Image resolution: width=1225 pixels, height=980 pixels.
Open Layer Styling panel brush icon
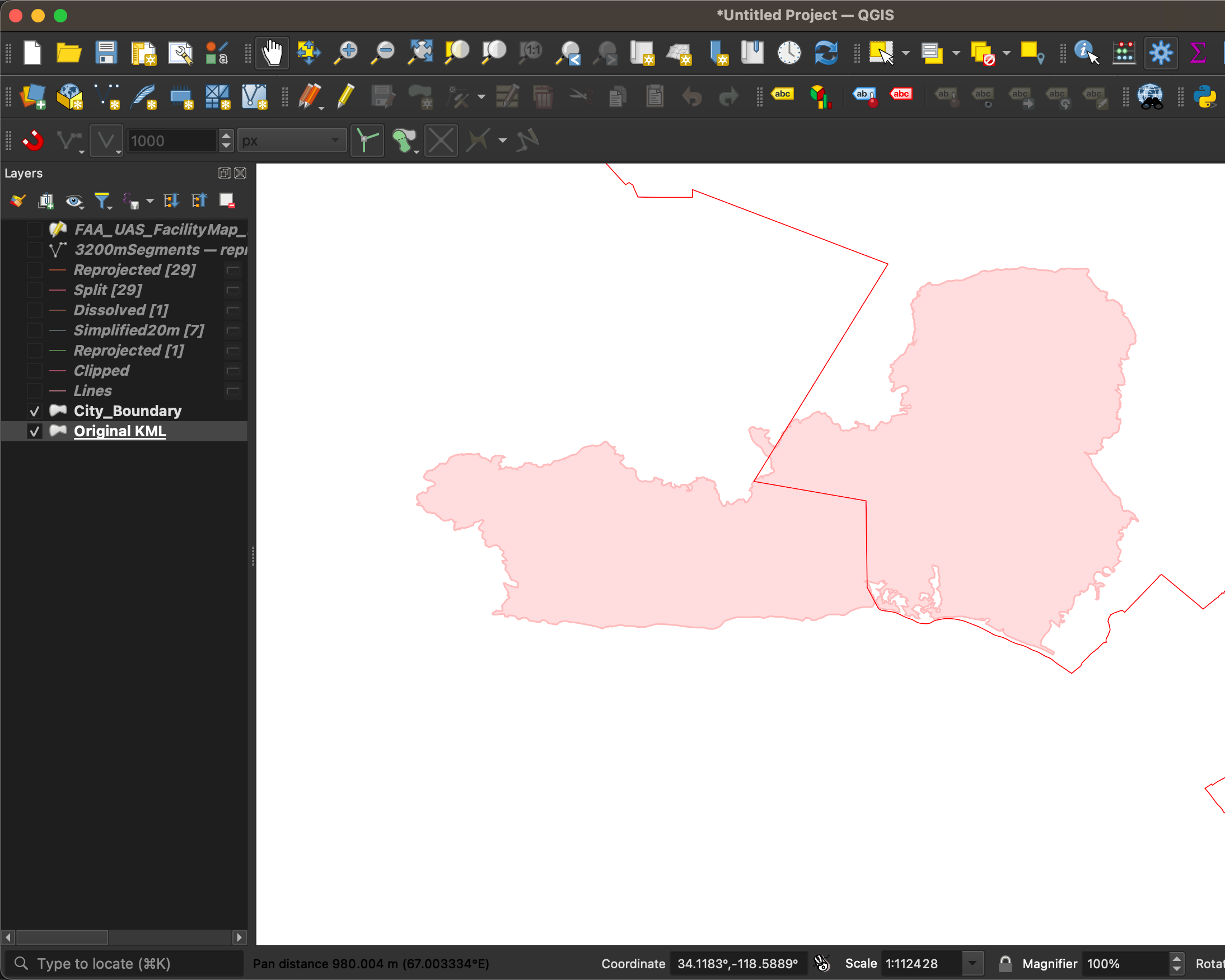point(17,201)
